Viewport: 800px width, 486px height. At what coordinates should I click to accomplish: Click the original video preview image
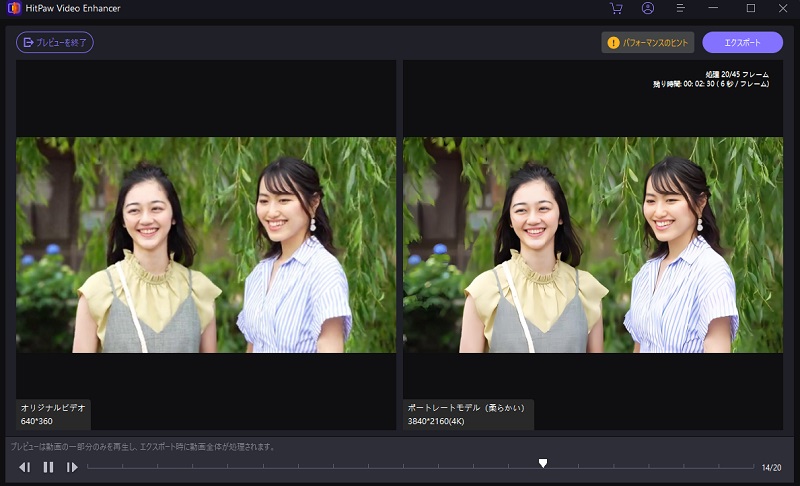click(206, 245)
